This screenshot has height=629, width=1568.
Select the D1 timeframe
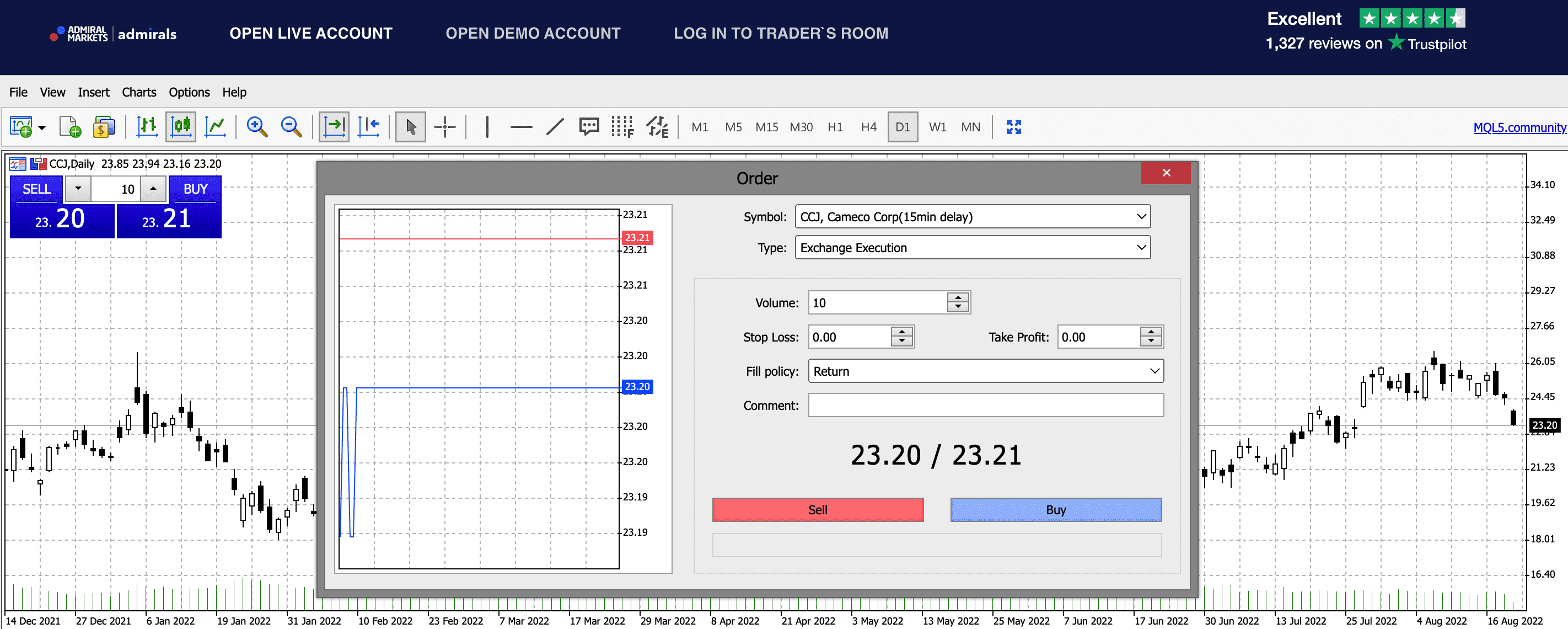[x=903, y=127]
